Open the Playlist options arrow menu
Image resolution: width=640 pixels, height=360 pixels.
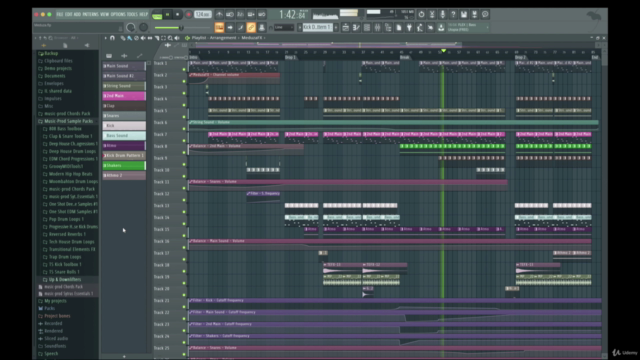[x=105, y=38]
